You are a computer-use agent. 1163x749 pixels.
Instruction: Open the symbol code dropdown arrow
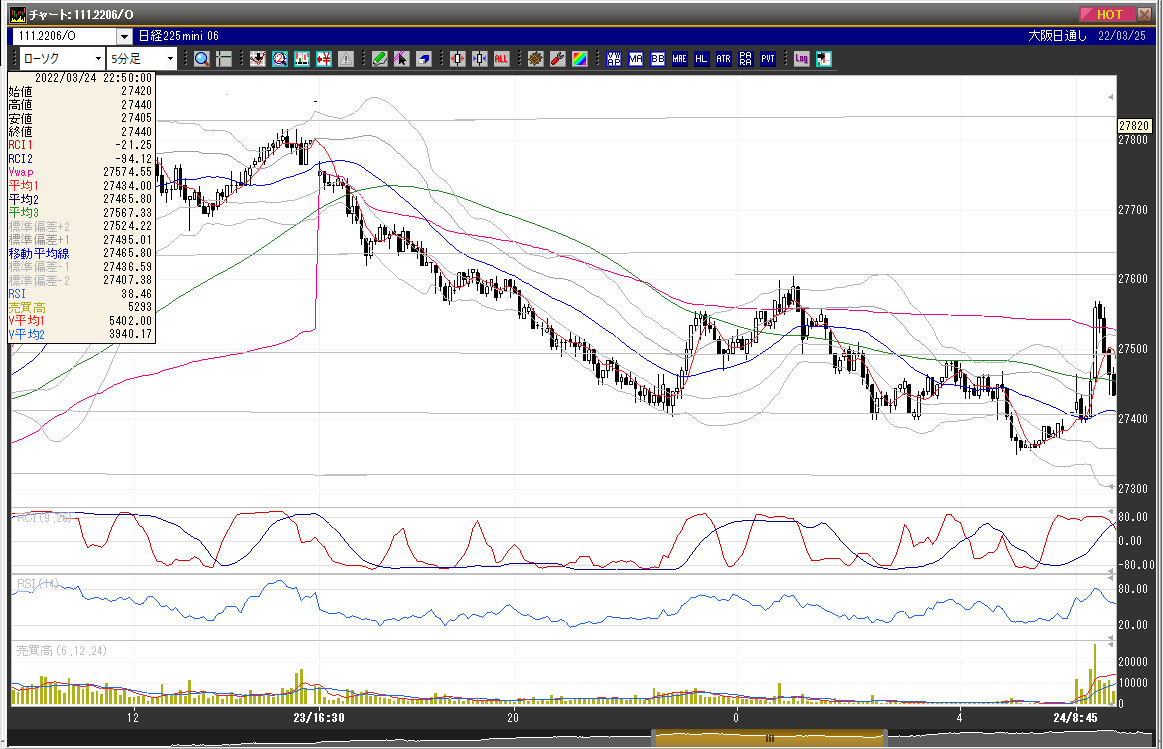[x=124, y=36]
